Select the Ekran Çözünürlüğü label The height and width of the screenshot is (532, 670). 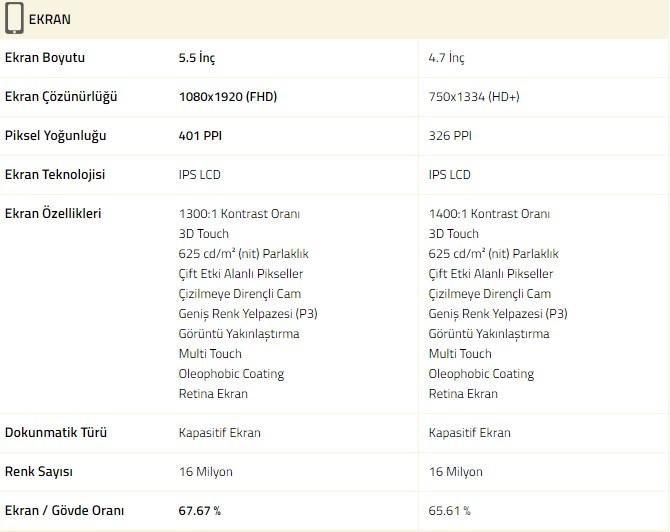61,97
